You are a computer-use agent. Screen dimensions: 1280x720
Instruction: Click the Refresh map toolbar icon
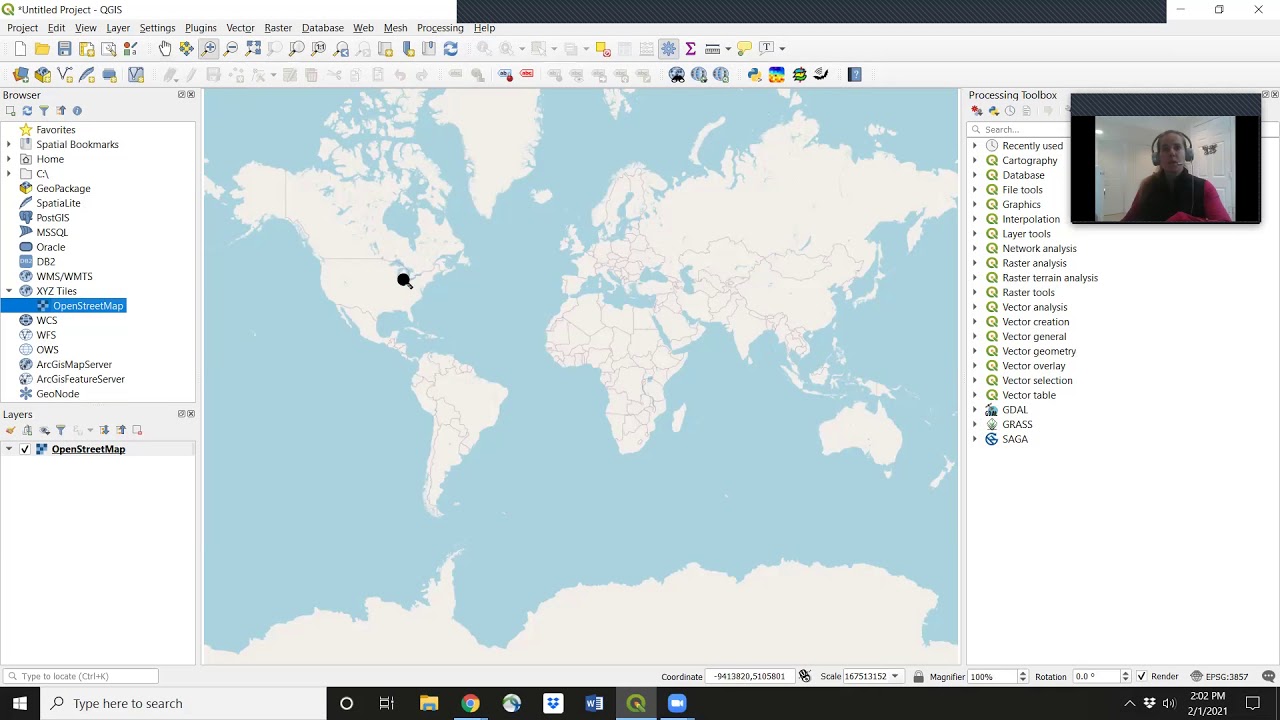click(451, 48)
